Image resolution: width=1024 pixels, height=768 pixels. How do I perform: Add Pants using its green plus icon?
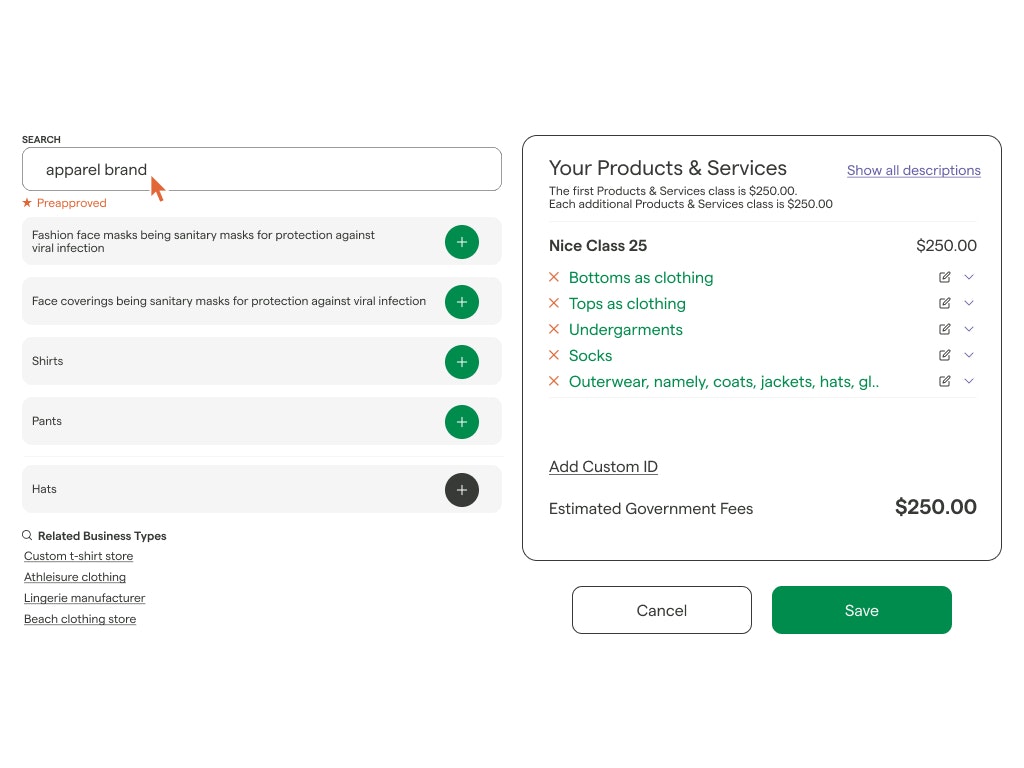pyautogui.click(x=462, y=422)
